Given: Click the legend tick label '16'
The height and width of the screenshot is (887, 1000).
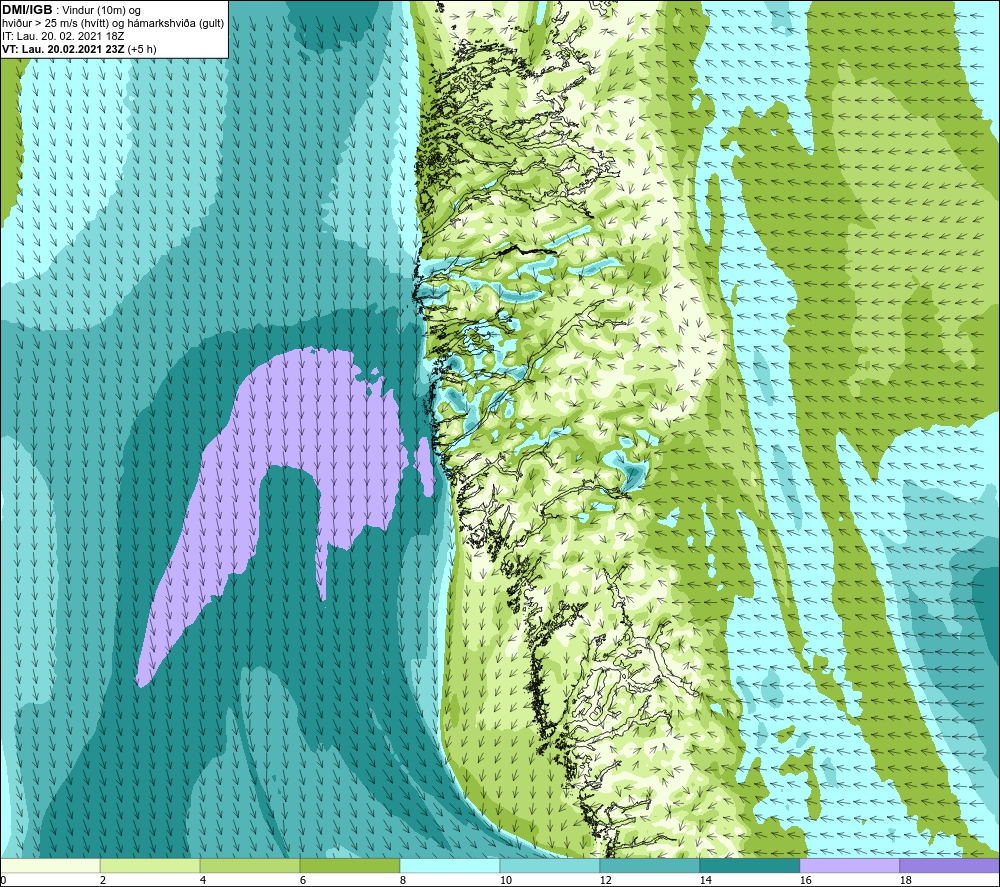Looking at the screenshot, I should (805, 880).
